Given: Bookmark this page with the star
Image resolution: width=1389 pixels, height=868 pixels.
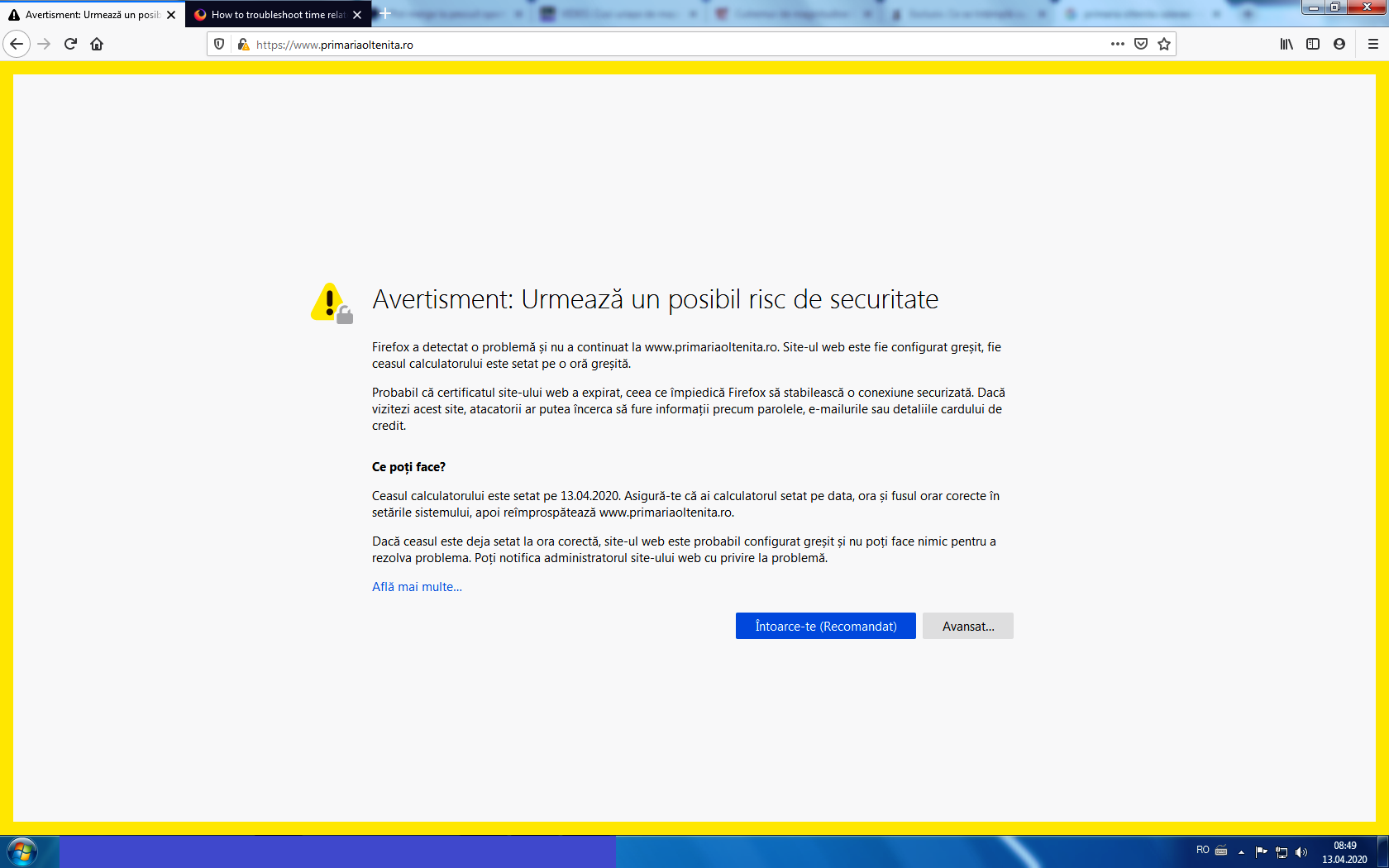Looking at the screenshot, I should 1164,44.
